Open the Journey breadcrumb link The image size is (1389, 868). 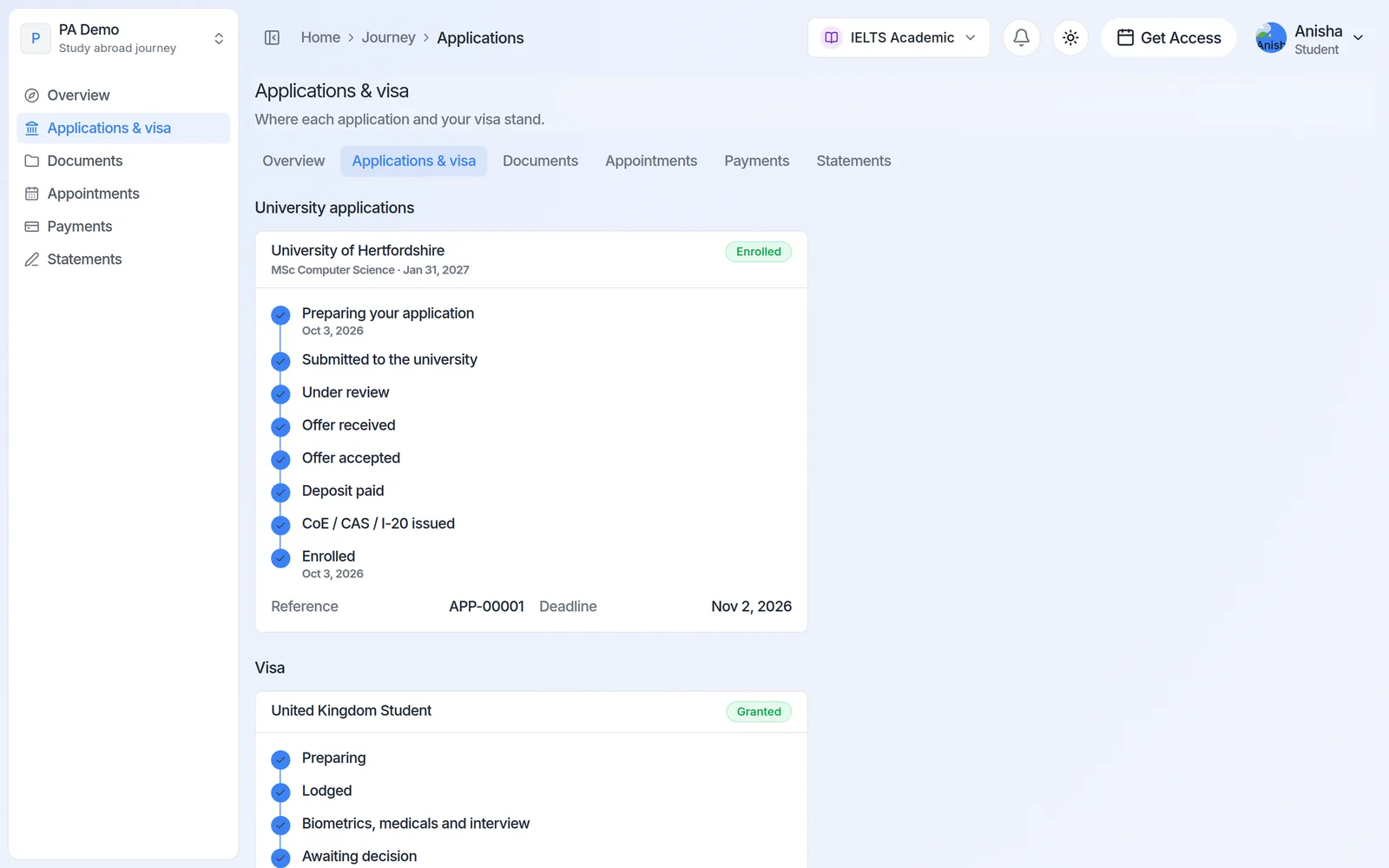coord(388,37)
